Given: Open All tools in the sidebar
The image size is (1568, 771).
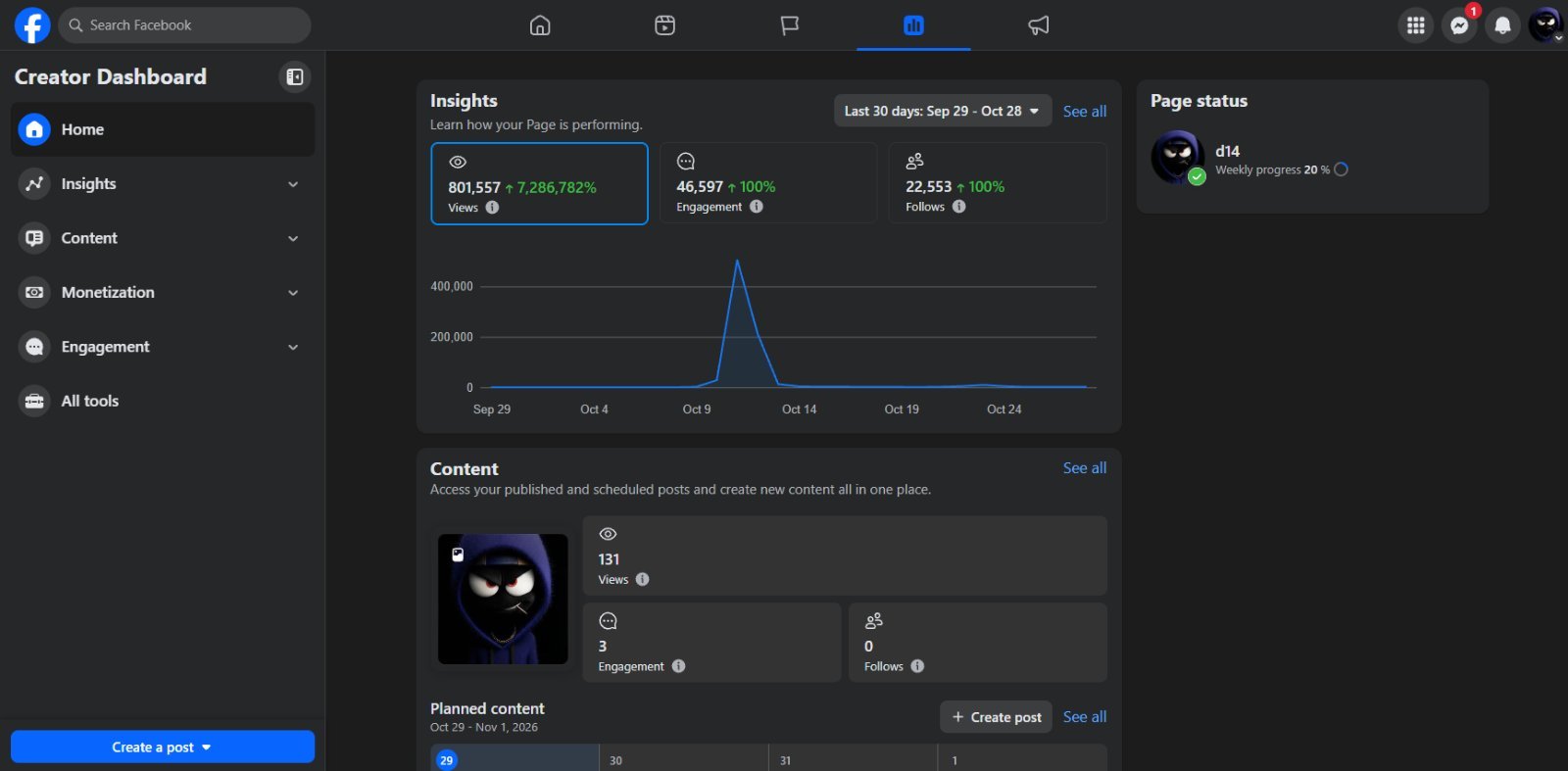Looking at the screenshot, I should 163,401.
